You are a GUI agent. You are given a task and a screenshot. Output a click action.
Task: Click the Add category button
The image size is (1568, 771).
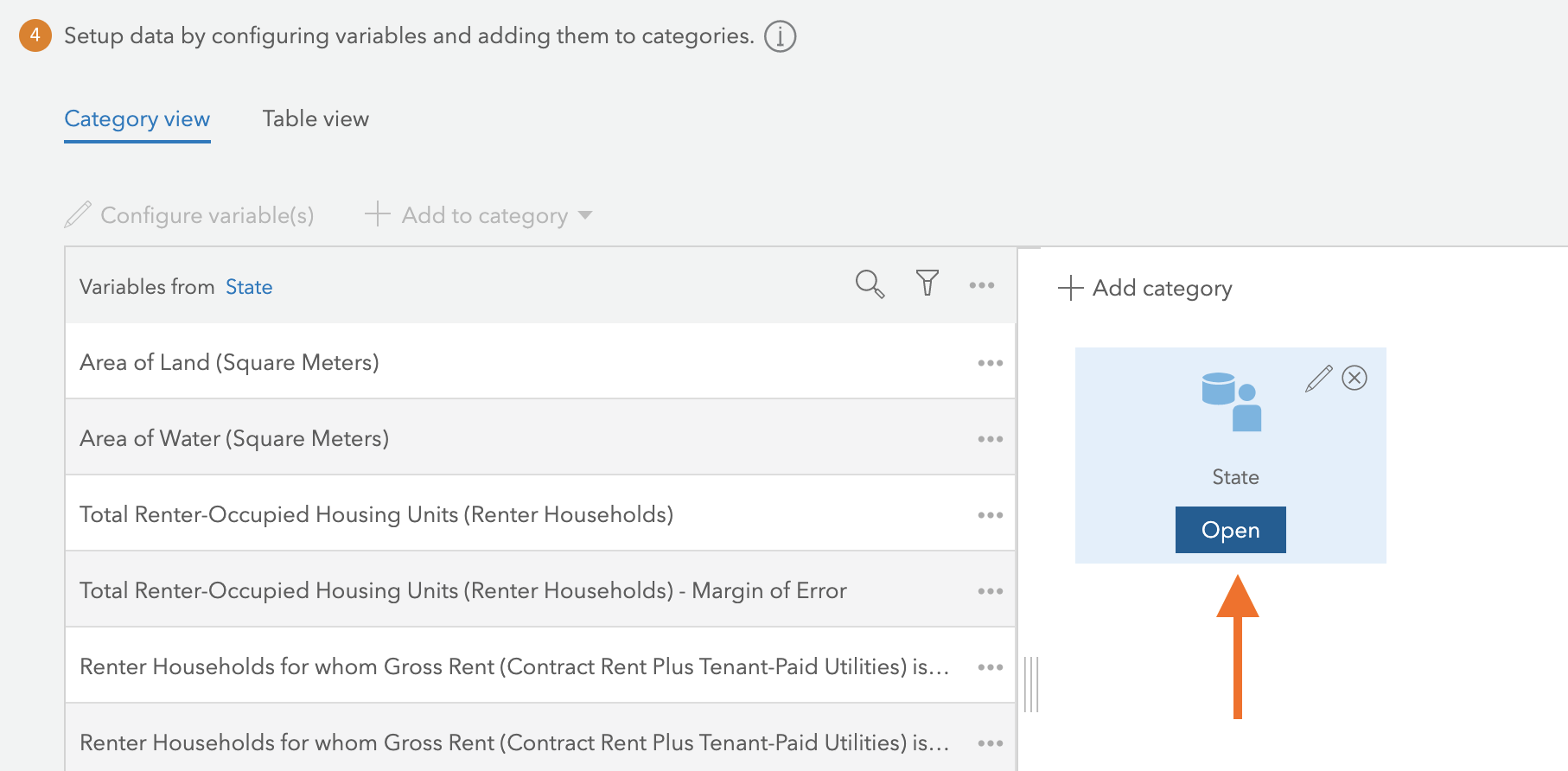tap(1145, 288)
